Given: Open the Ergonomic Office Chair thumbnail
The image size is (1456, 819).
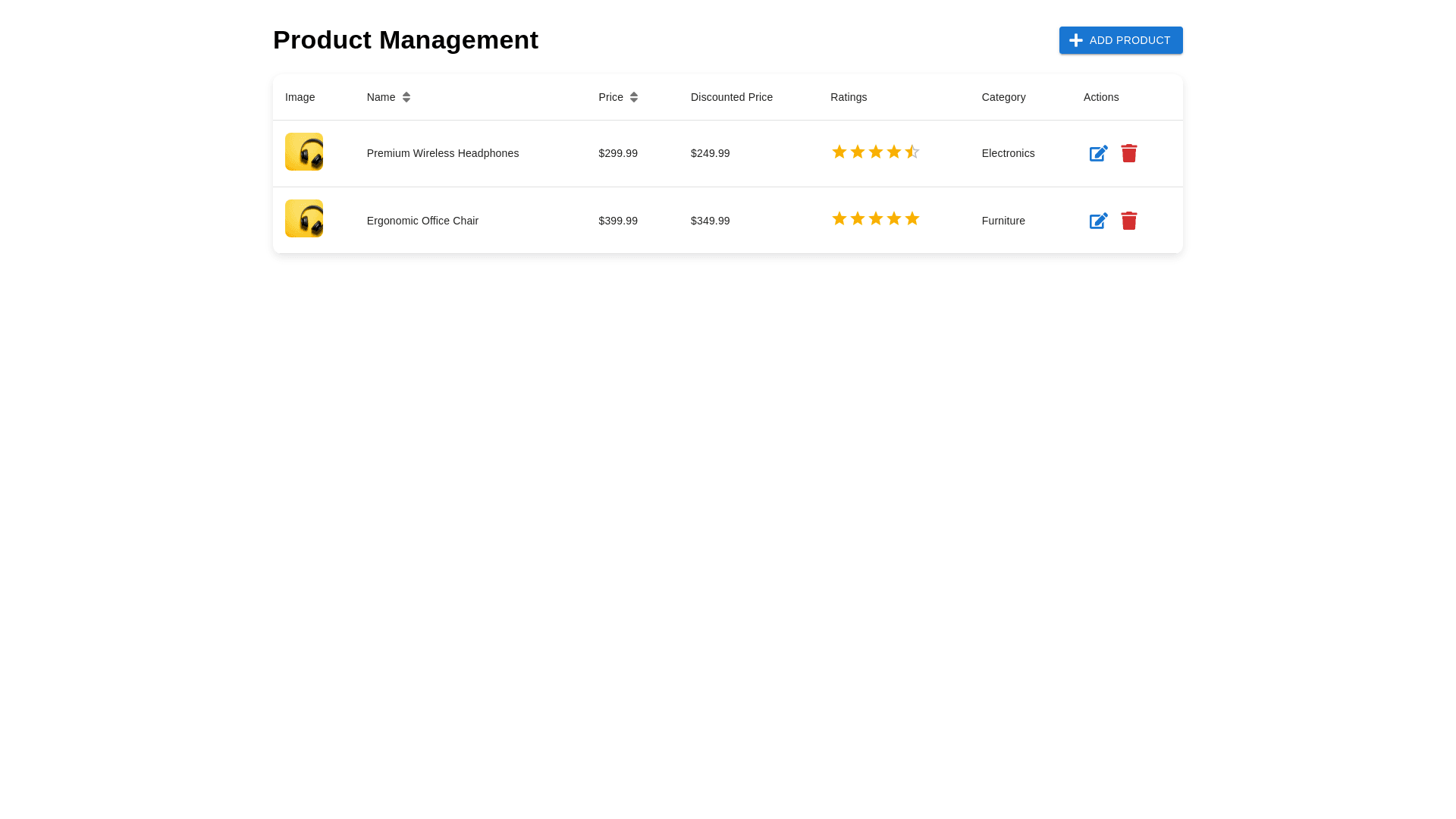Looking at the screenshot, I should pos(304,218).
